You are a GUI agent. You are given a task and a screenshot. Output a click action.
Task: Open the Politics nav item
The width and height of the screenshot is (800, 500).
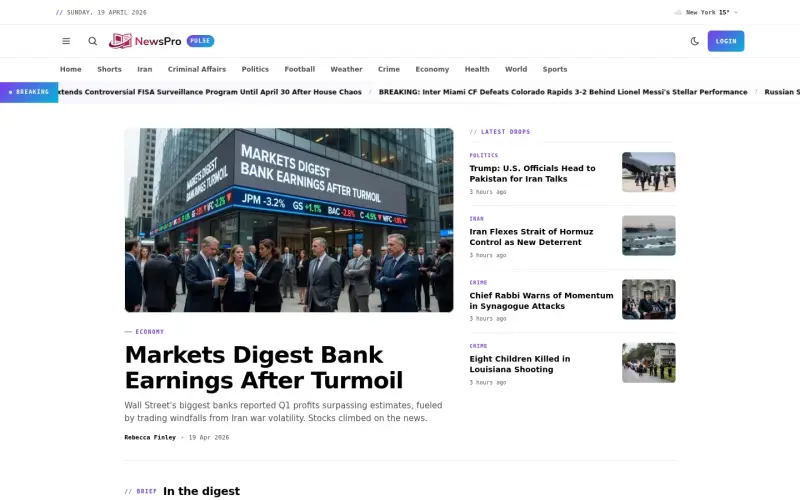(x=255, y=69)
